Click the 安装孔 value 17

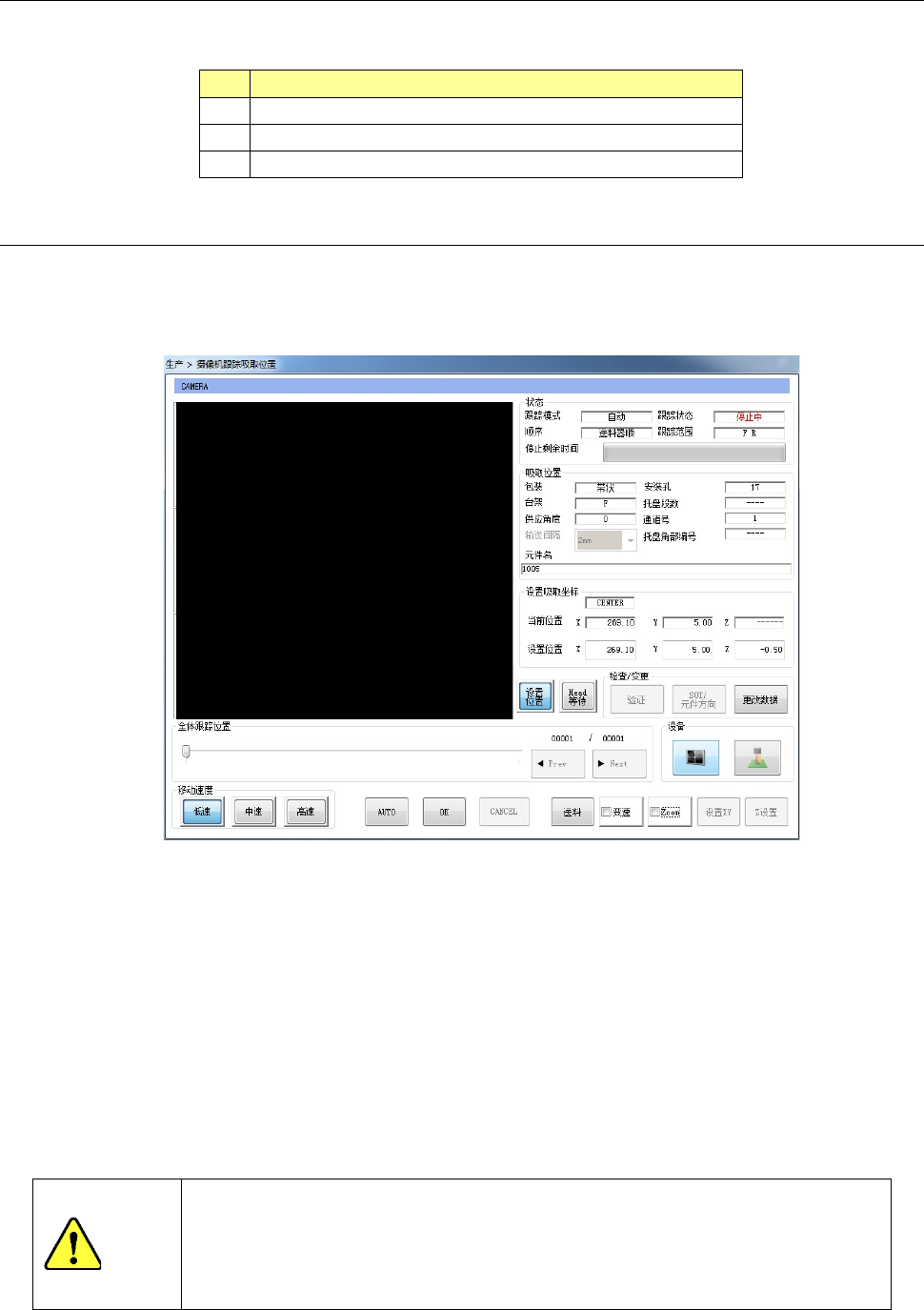coord(755,487)
